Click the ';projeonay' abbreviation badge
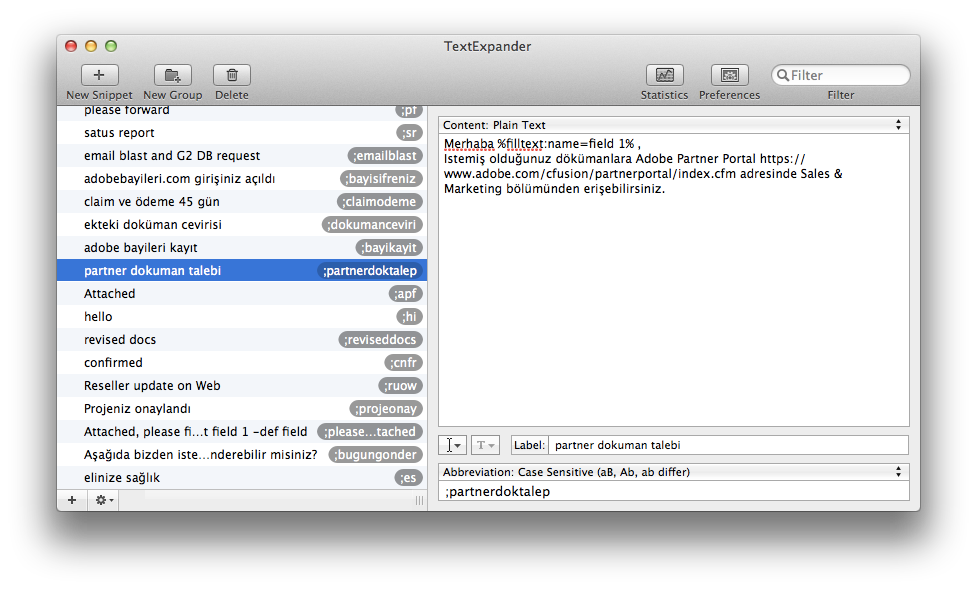This screenshot has height=590, width=977. (x=386, y=409)
